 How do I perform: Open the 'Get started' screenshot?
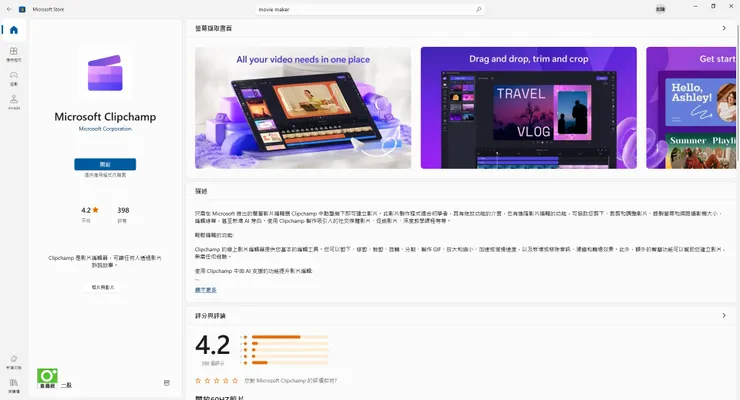pyautogui.click(x=691, y=108)
